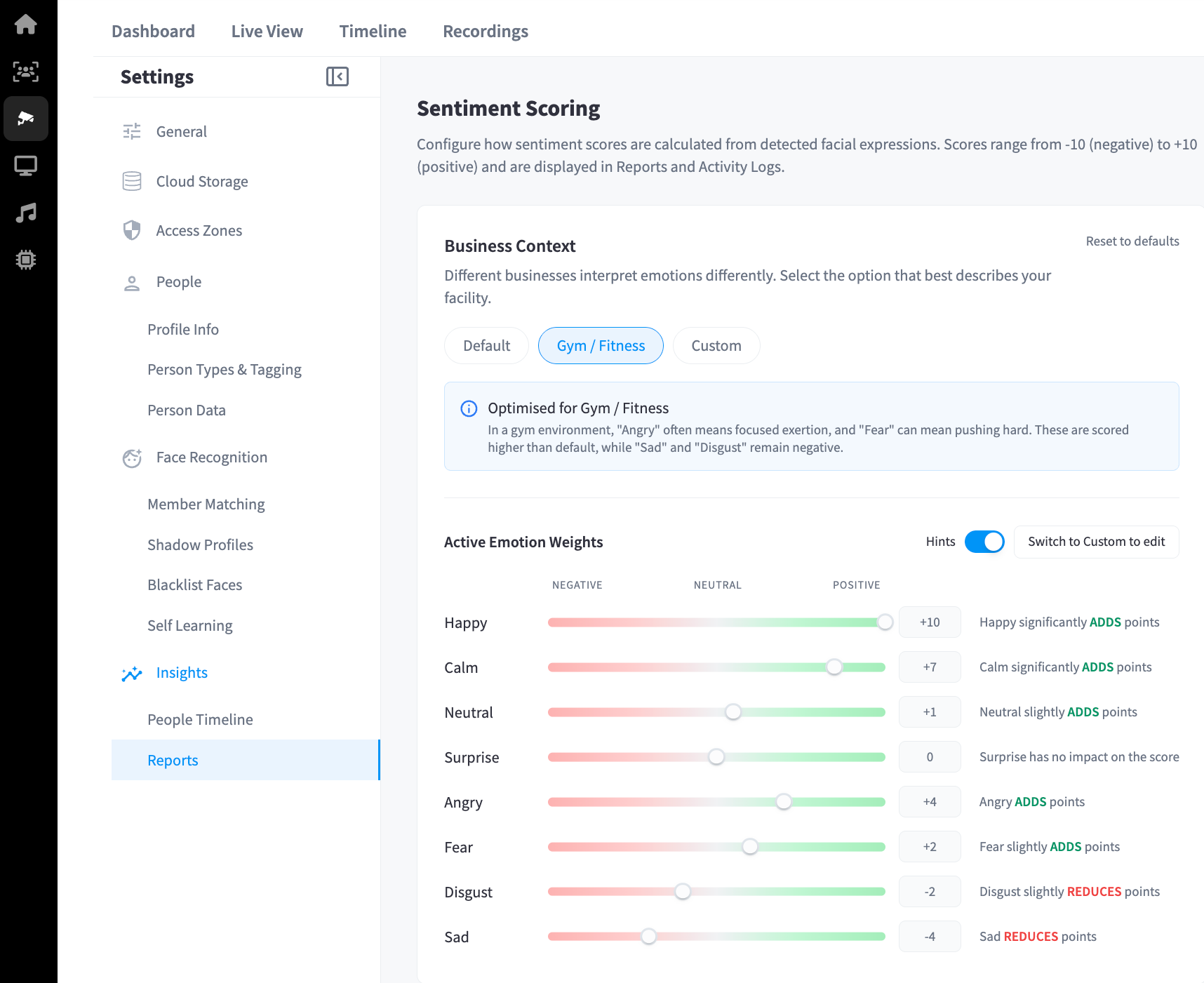The width and height of the screenshot is (1204, 983).
Task: Select the security camera icon
Action: click(x=26, y=119)
